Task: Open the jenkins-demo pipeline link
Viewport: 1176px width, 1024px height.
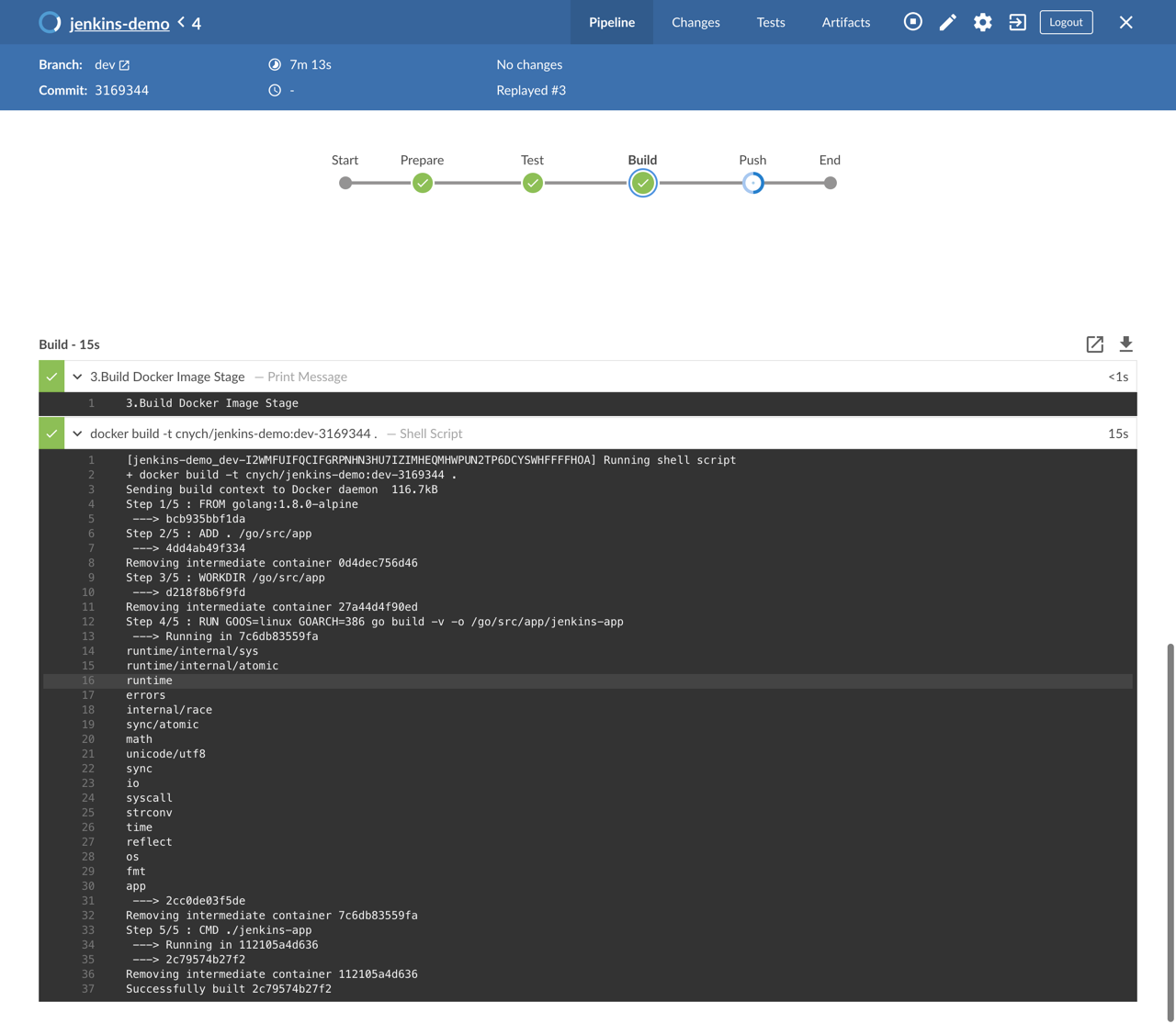Action: tap(119, 24)
